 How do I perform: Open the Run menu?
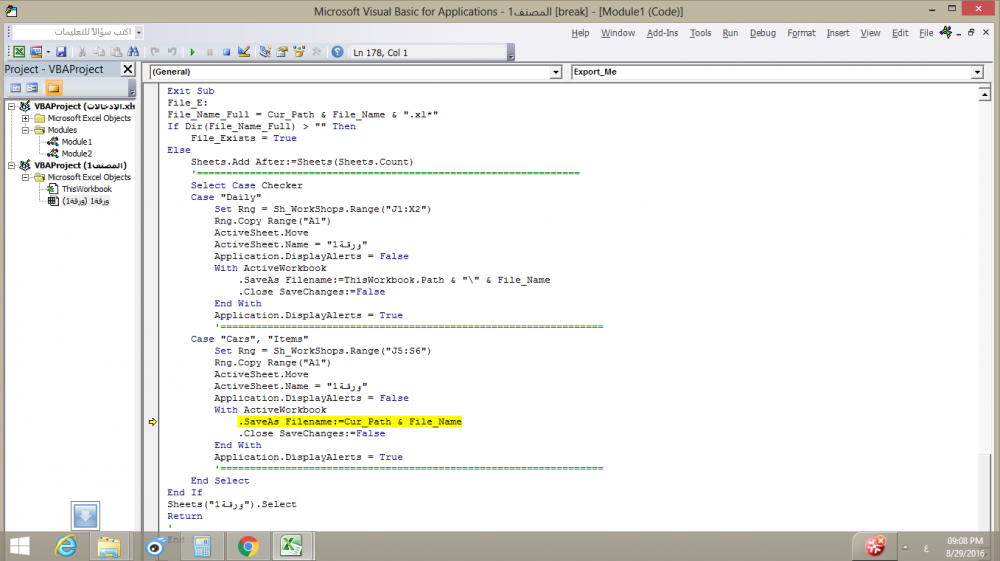[730, 33]
